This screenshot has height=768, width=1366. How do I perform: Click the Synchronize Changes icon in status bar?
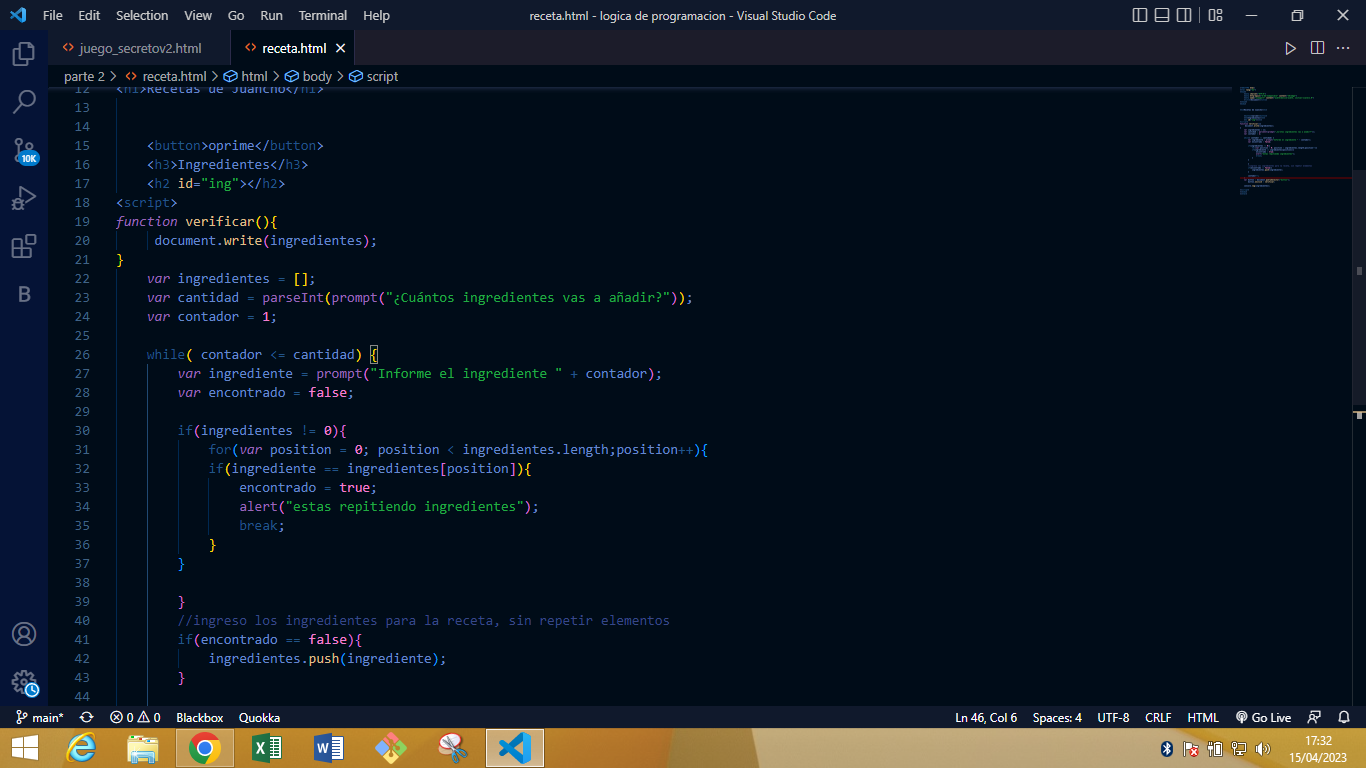coord(86,717)
